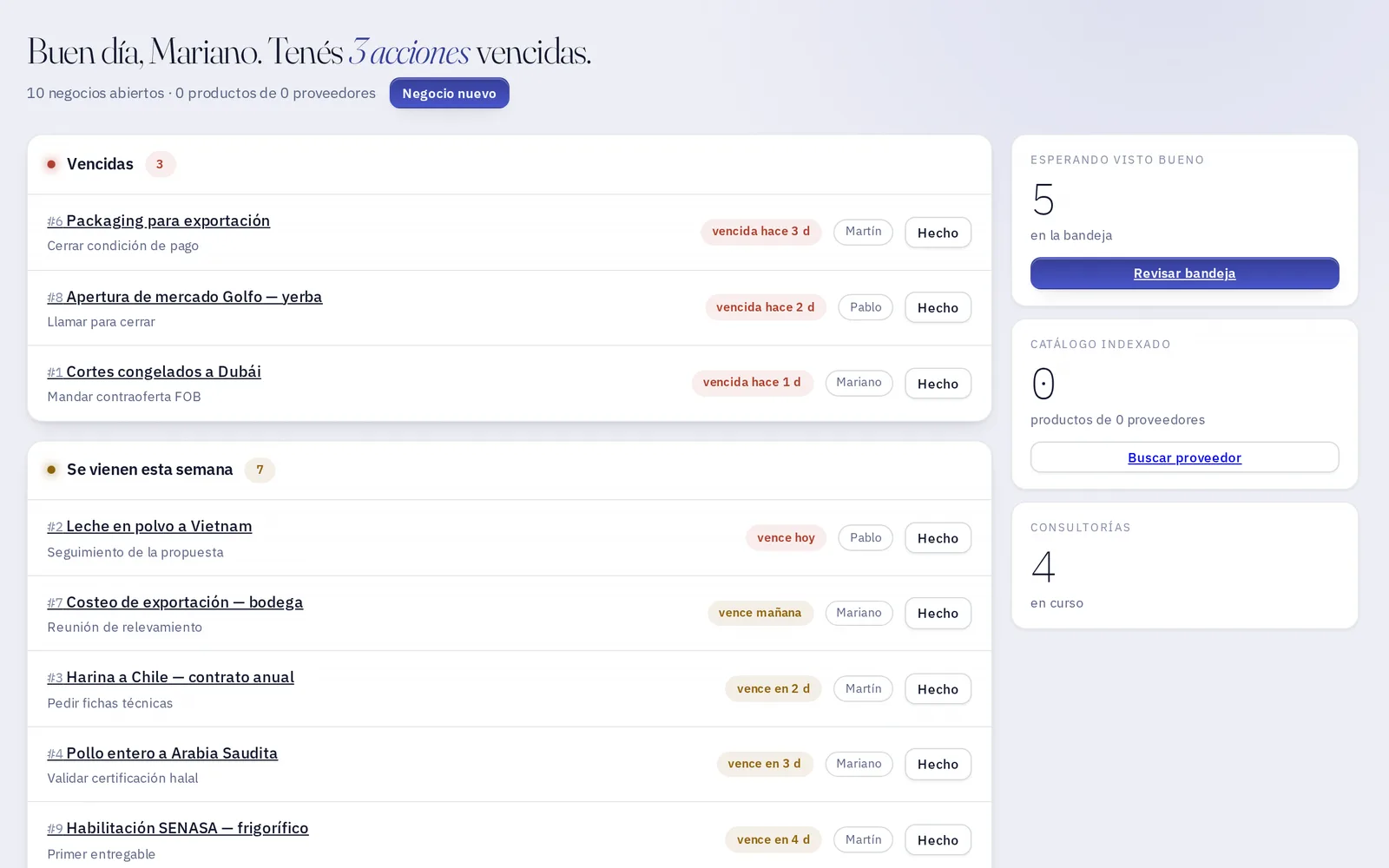Open deal #8 Apertura de mercado Golfo — yerba
1389x868 pixels.
tap(185, 297)
